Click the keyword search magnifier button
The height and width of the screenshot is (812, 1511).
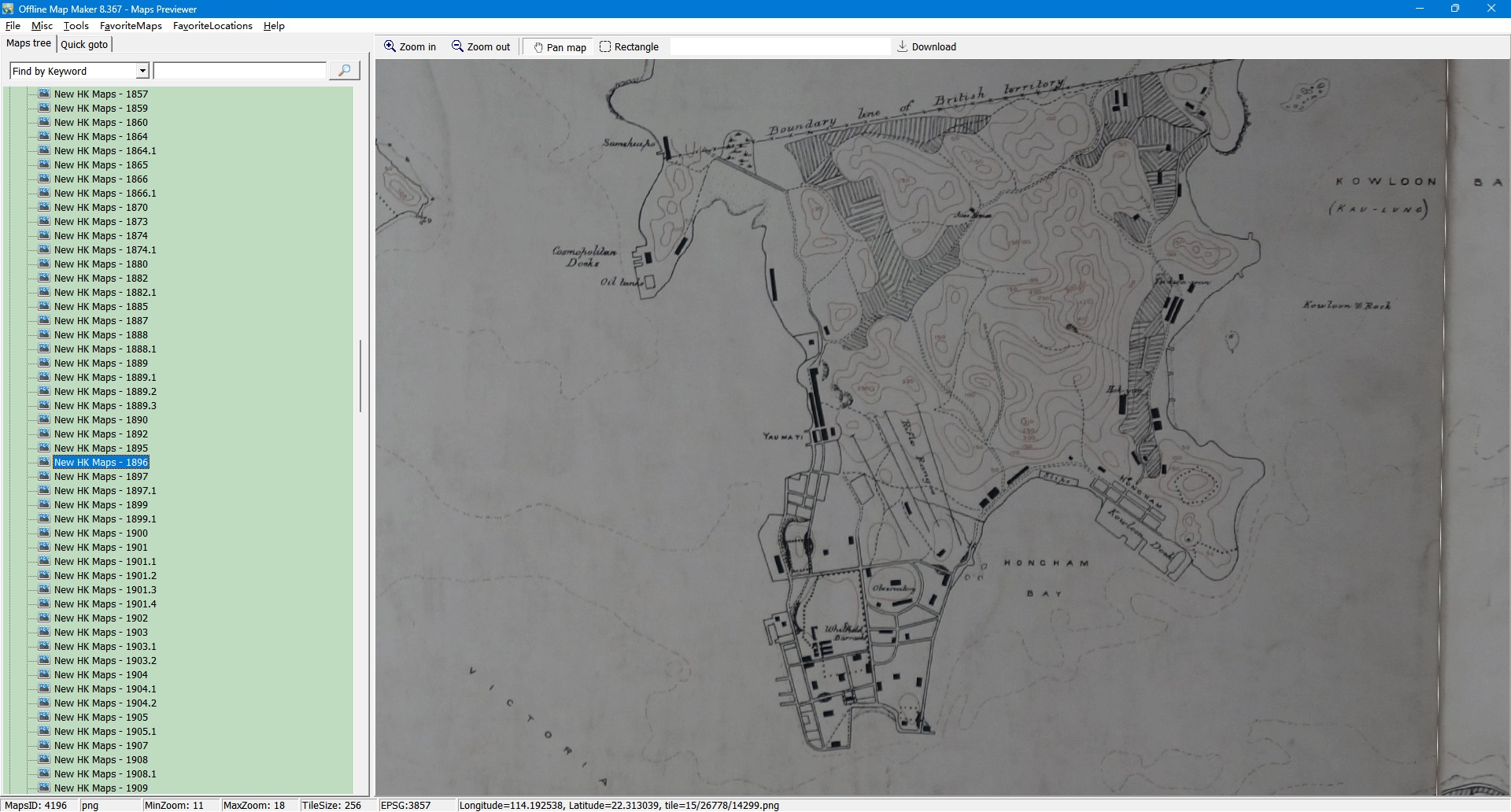[344, 71]
